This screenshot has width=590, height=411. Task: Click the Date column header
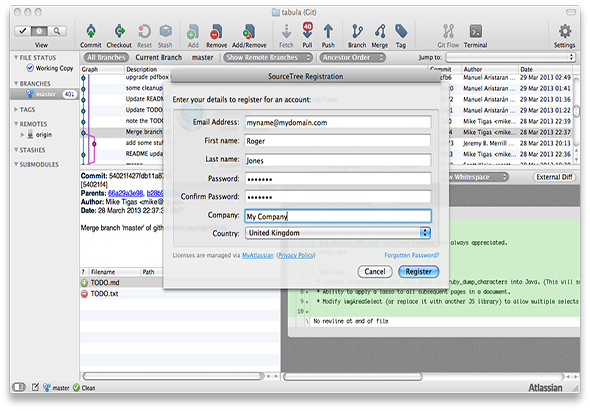click(545, 69)
